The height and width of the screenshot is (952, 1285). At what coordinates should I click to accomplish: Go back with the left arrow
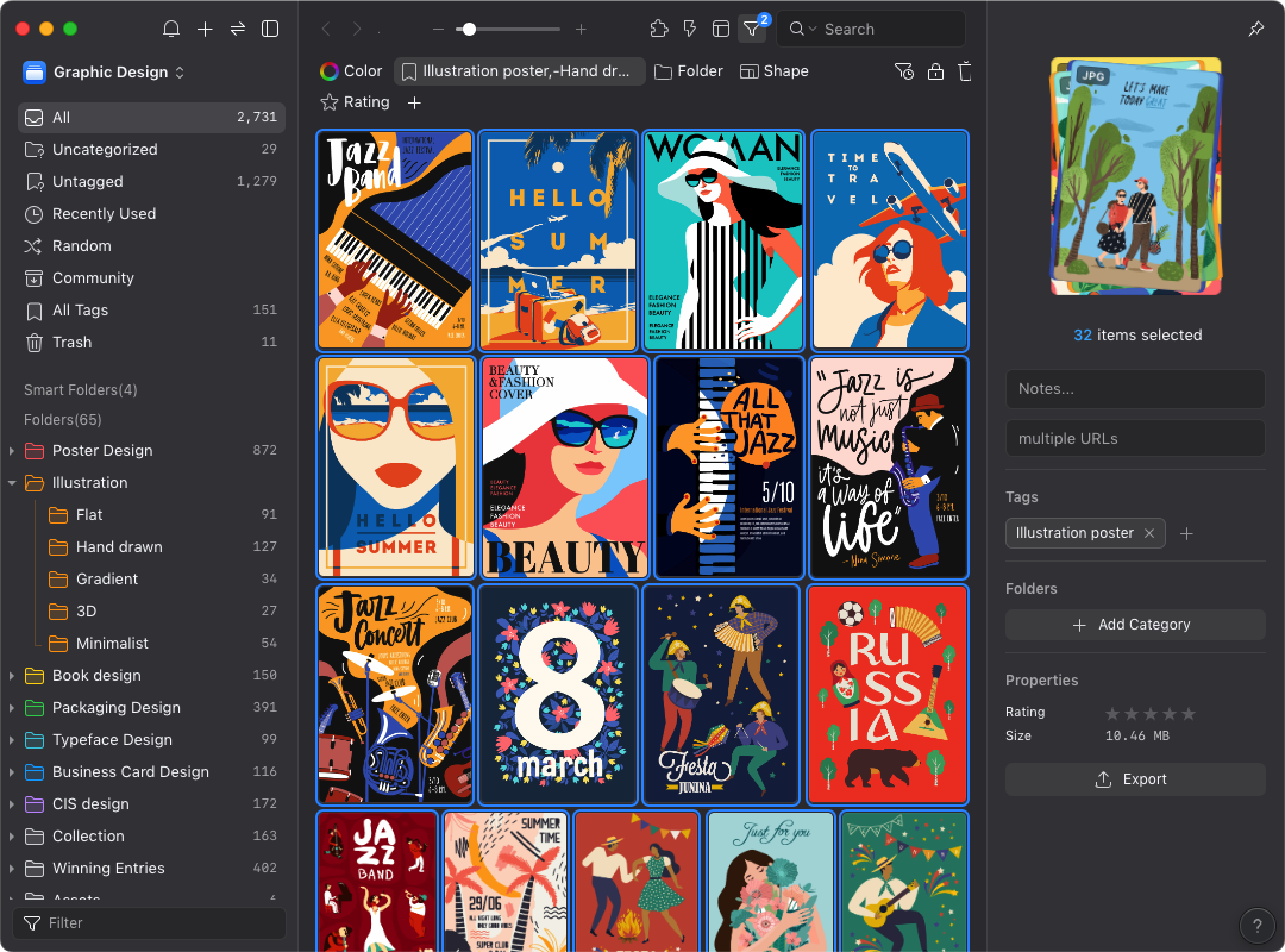[x=326, y=29]
